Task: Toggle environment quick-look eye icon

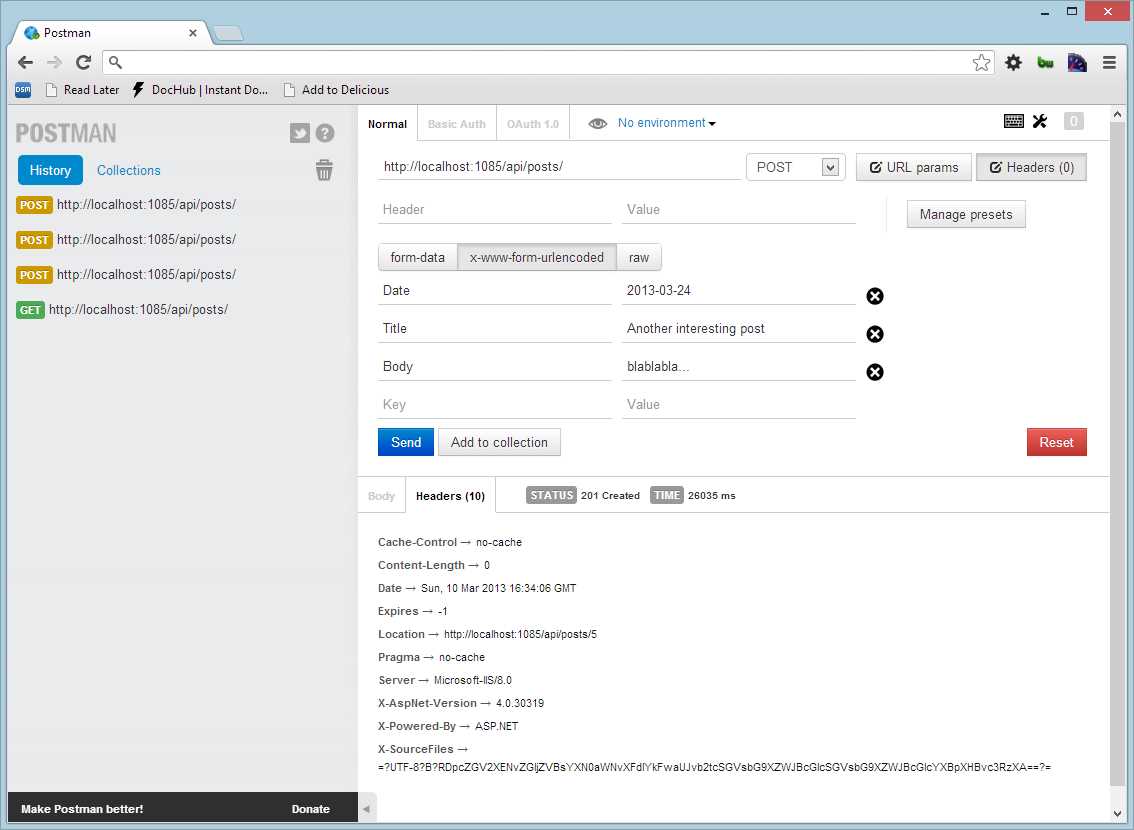Action: (597, 124)
